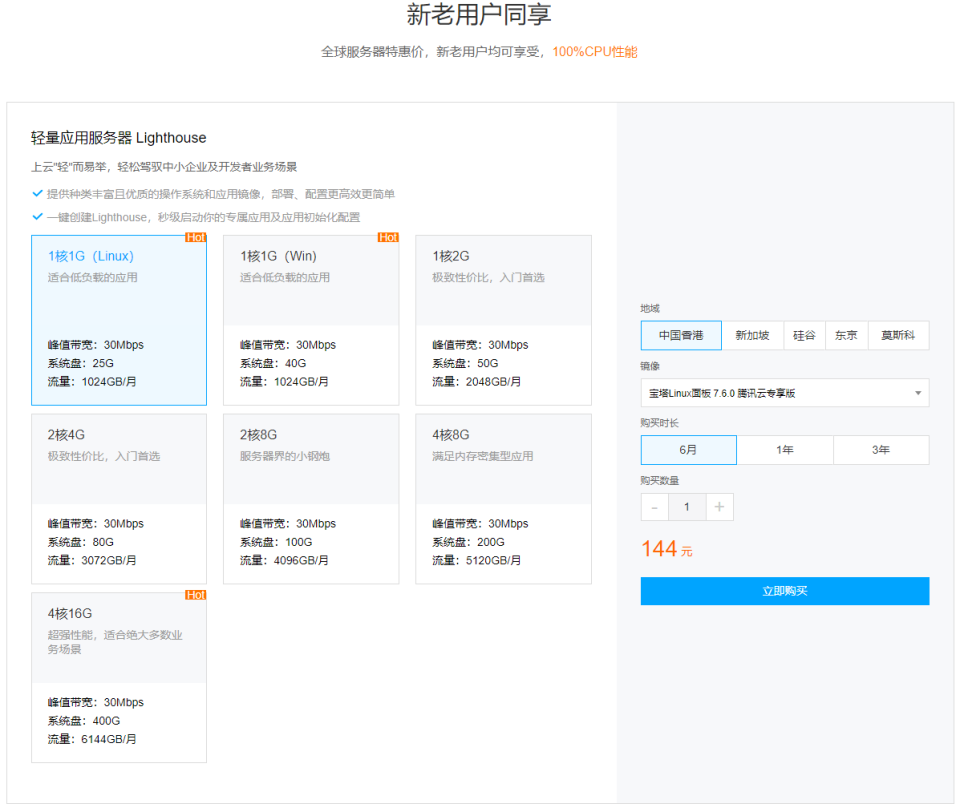Select region 新加坡

coord(752,335)
